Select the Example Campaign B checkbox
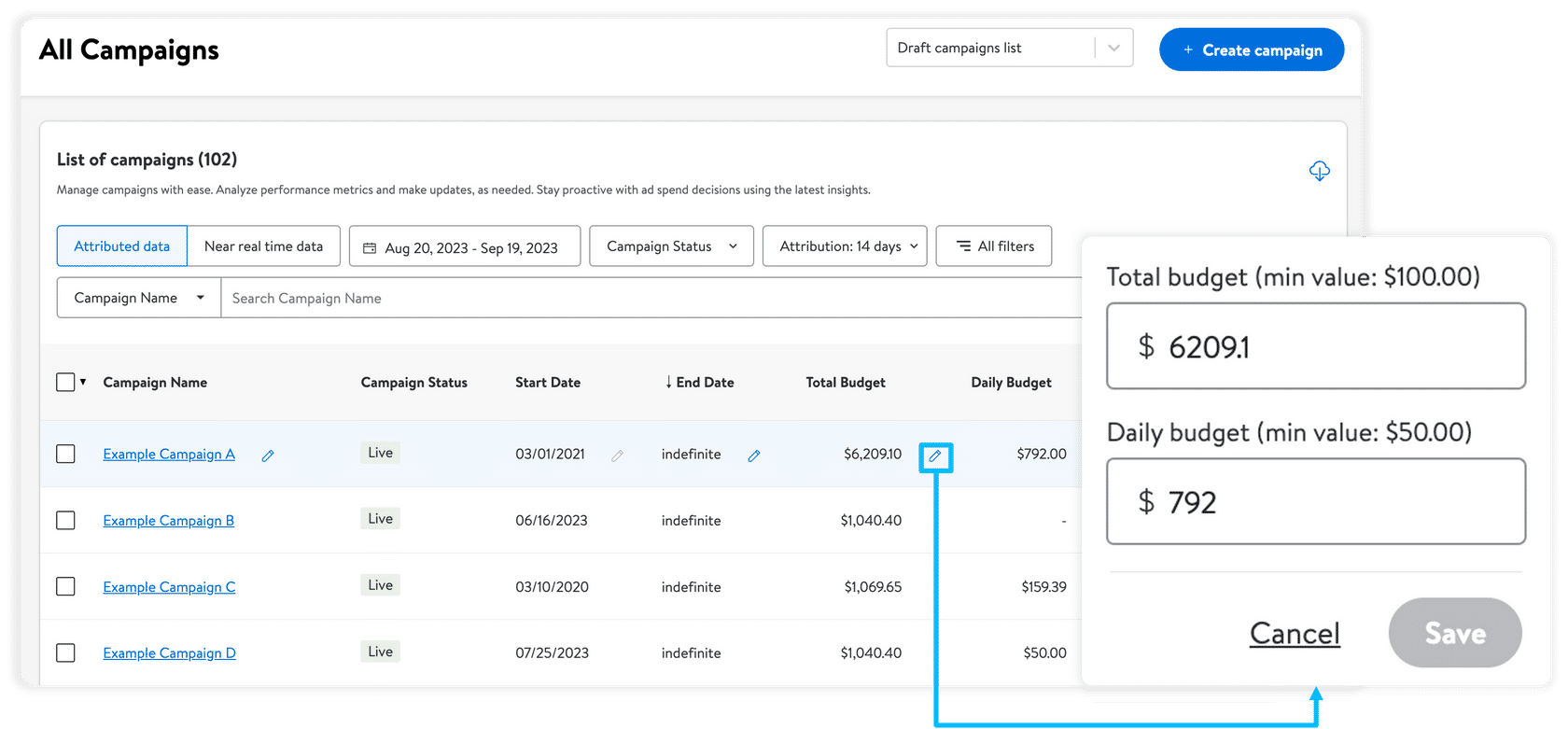The image size is (1568, 729). (x=65, y=520)
